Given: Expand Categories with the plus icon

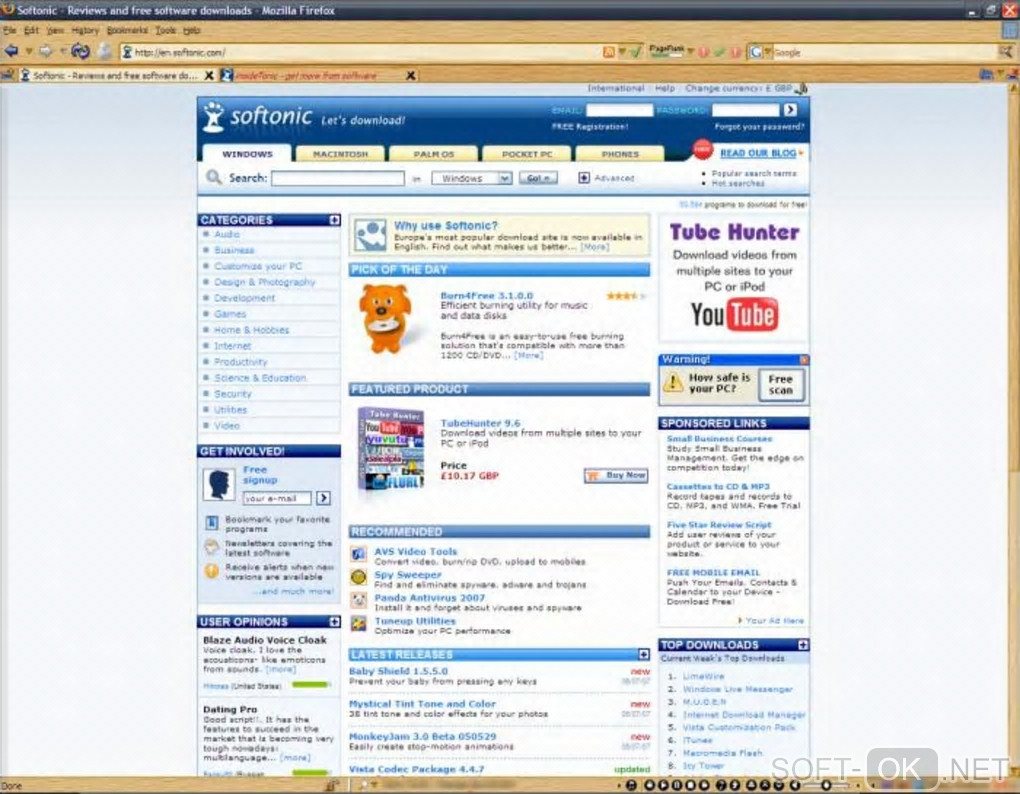Looking at the screenshot, I should pos(334,220).
